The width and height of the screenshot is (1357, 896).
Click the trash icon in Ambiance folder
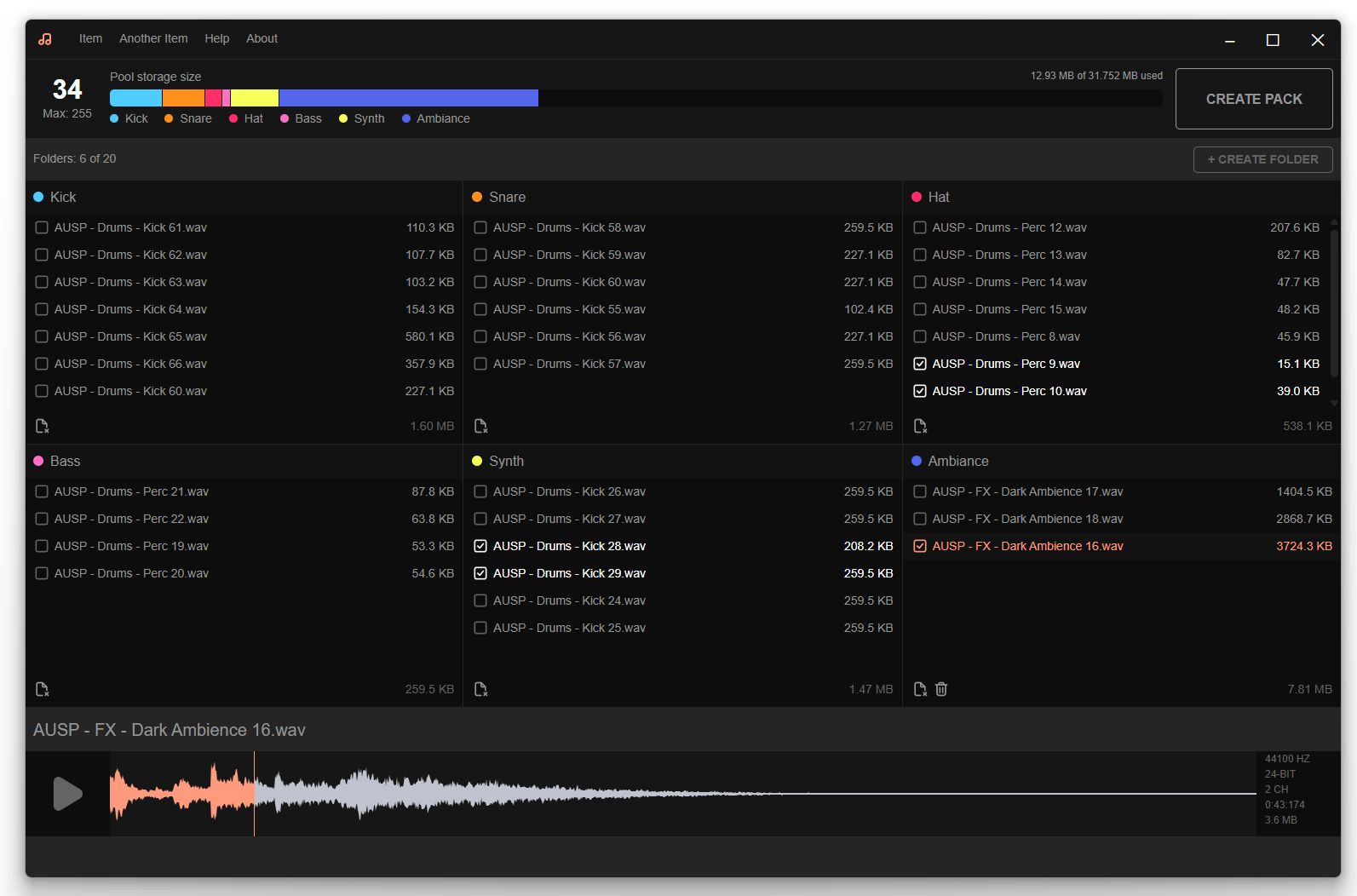[941, 689]
